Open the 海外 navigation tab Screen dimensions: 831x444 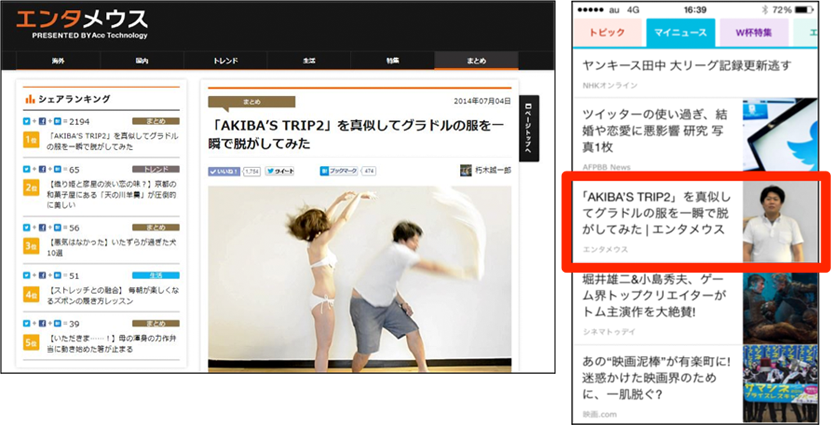[58, 61]
